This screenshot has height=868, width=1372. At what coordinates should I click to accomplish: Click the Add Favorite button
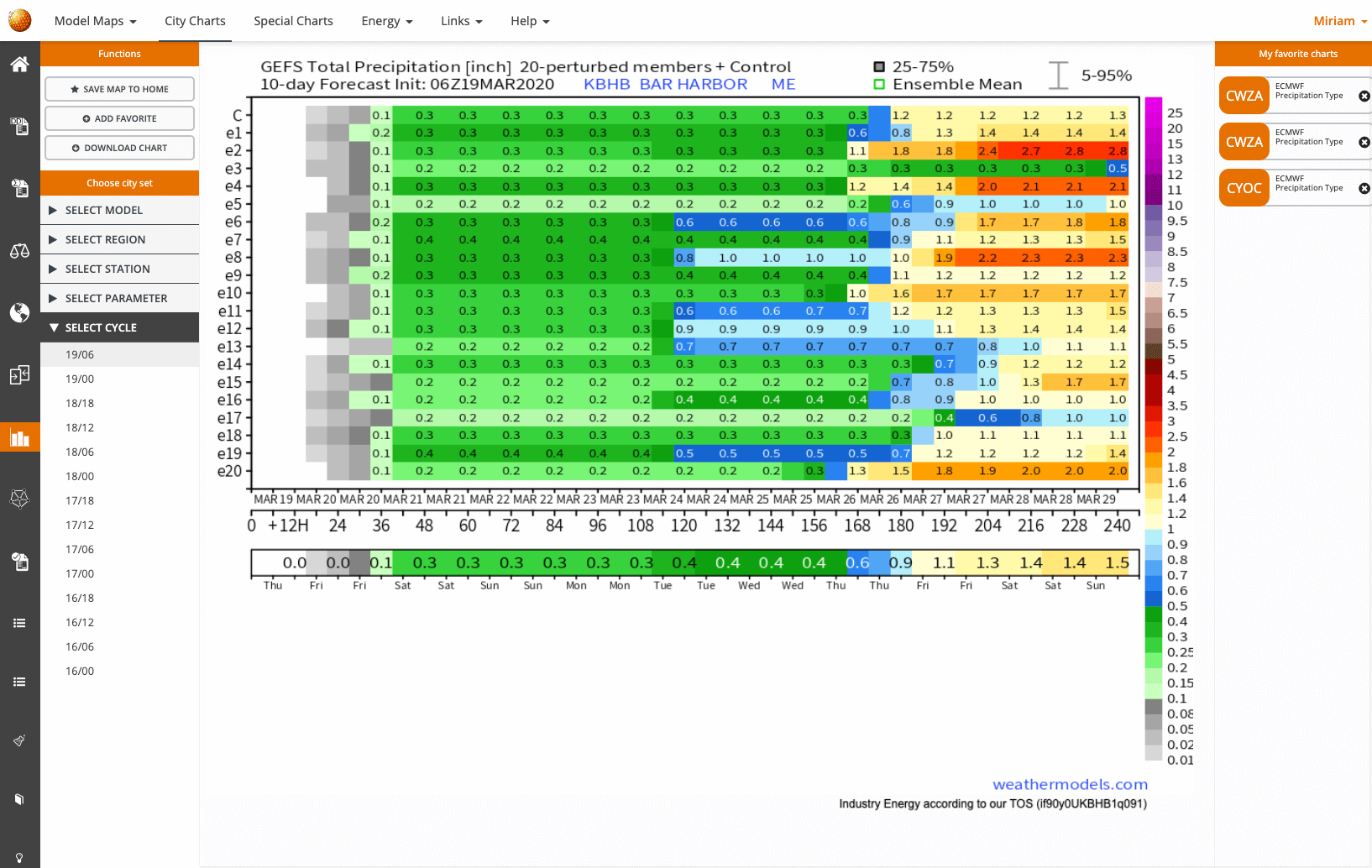(x=119, y=118)
